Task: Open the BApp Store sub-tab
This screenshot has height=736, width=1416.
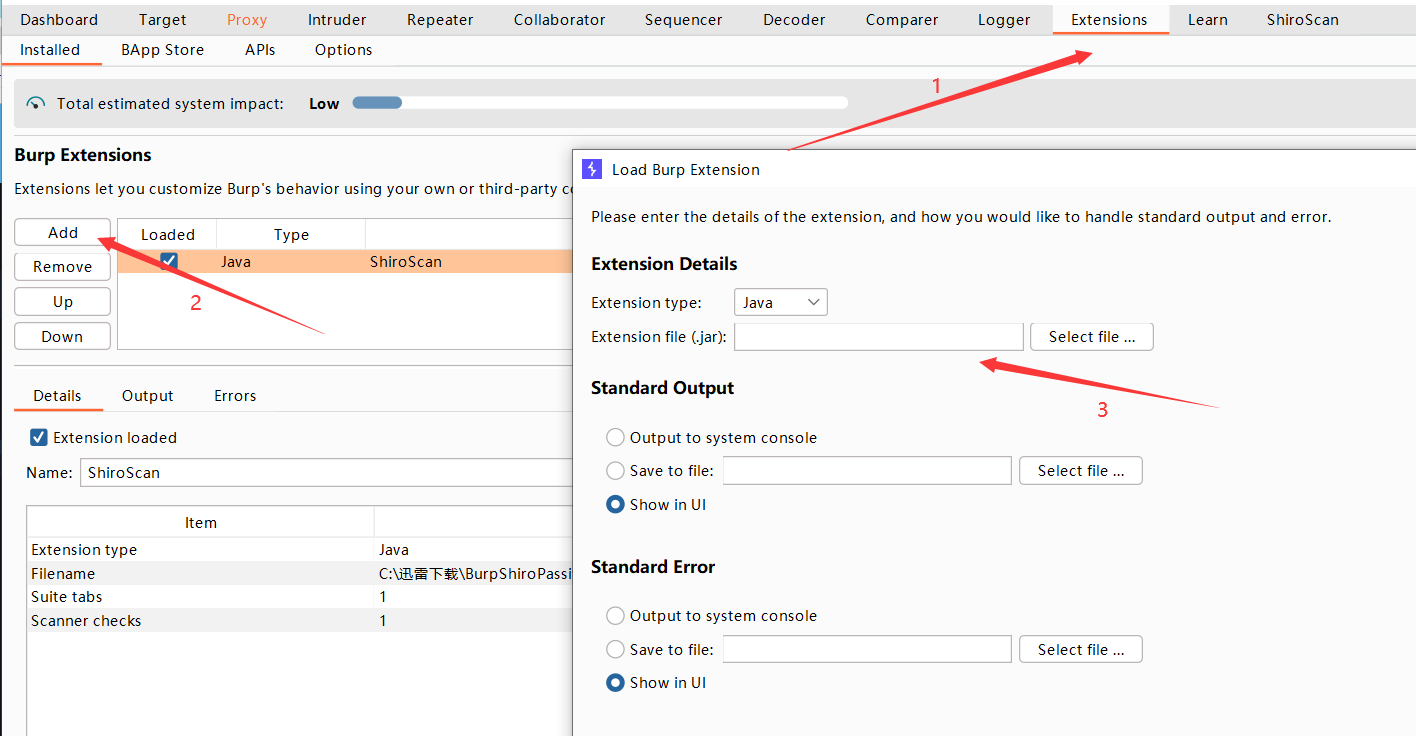Action: point(162,49)
